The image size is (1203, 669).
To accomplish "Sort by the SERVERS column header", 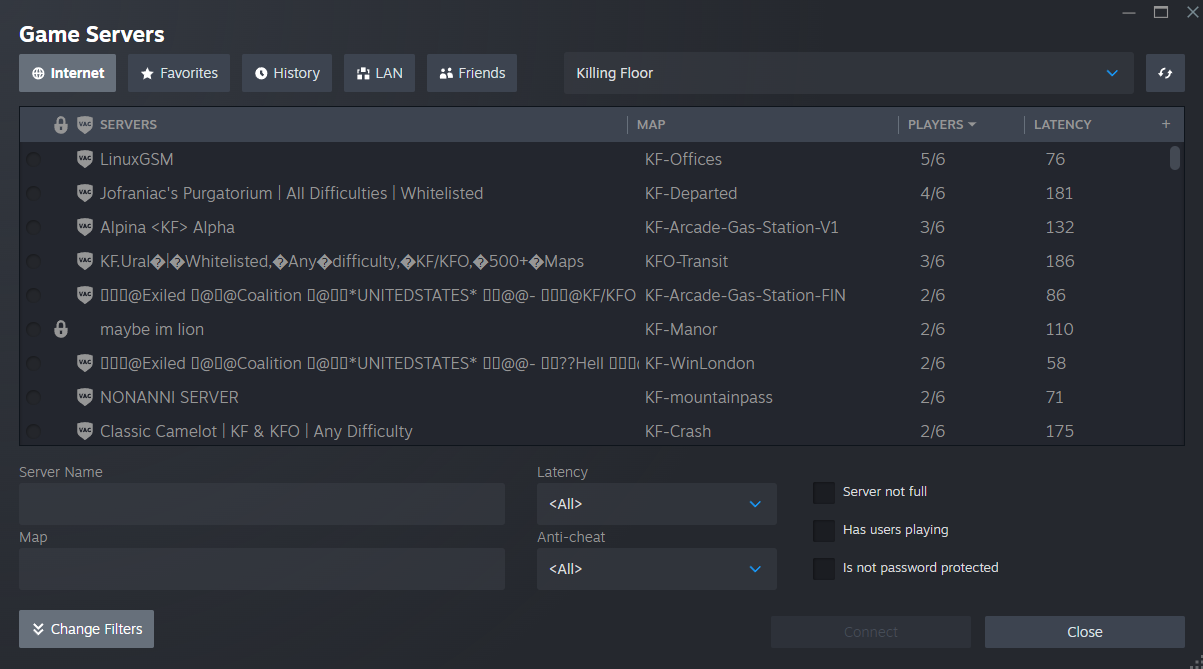I will pyautogui.click(x=128, y=125).
